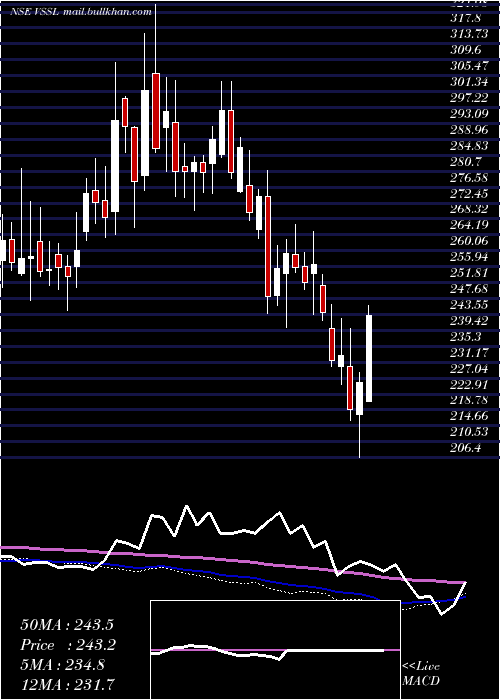Click the 309.6 price axis label
Viewport: 500px width, 700px height.
click(x=465, y=51)
